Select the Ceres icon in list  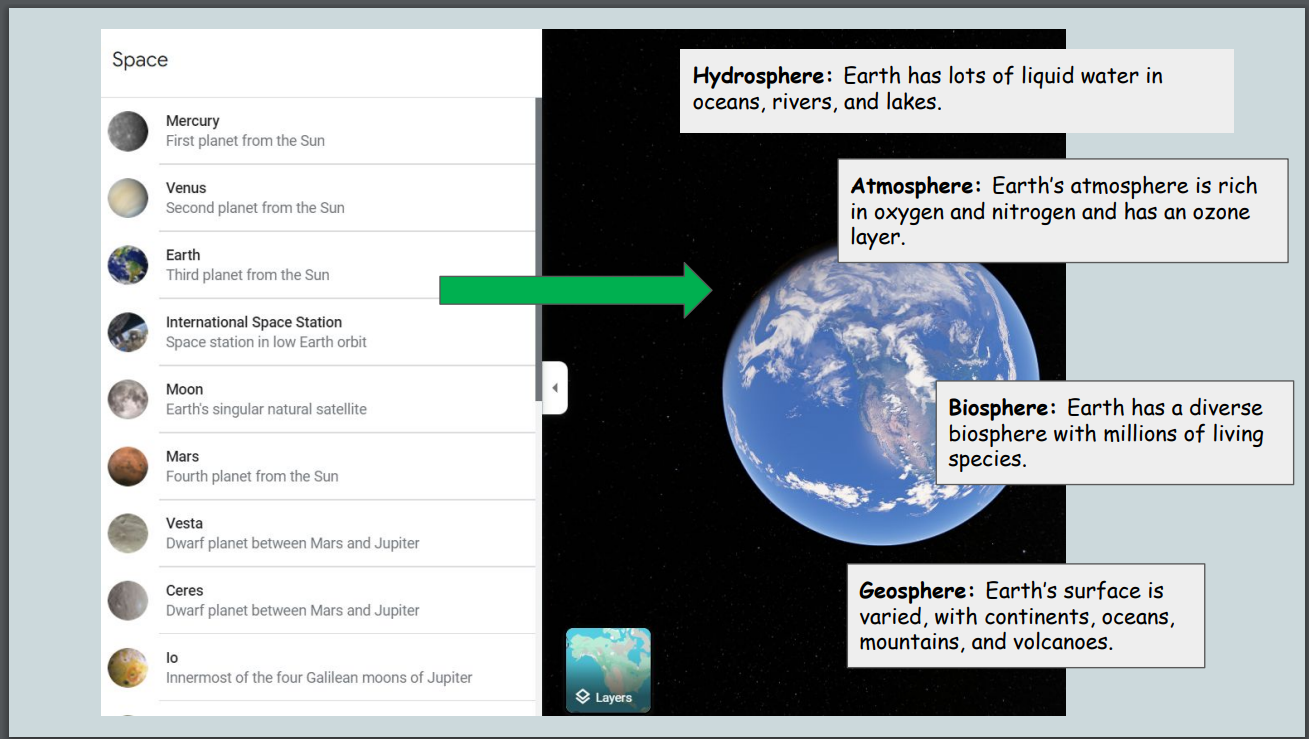click(128, 600)
